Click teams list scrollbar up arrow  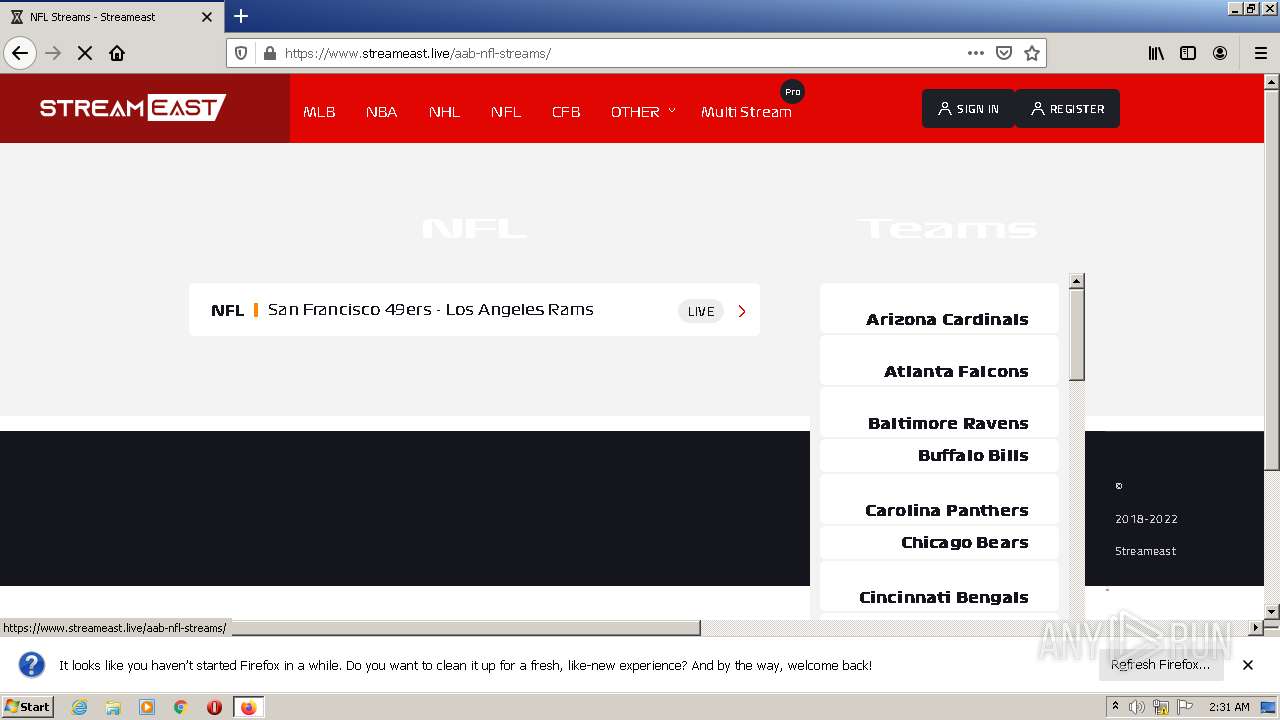click(1077, 282)
